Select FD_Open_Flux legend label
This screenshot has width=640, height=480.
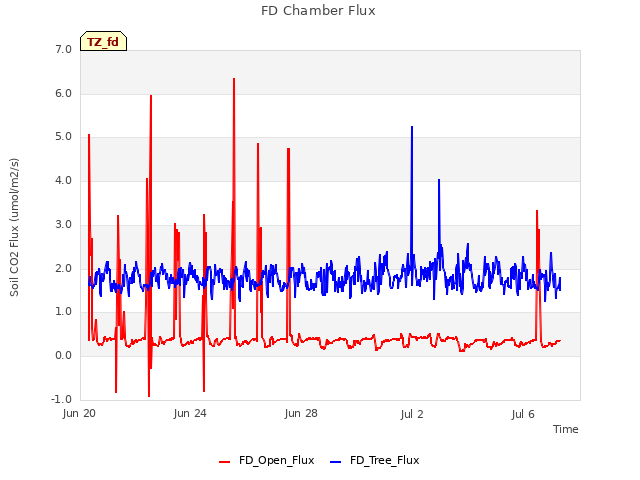[276, 460]
